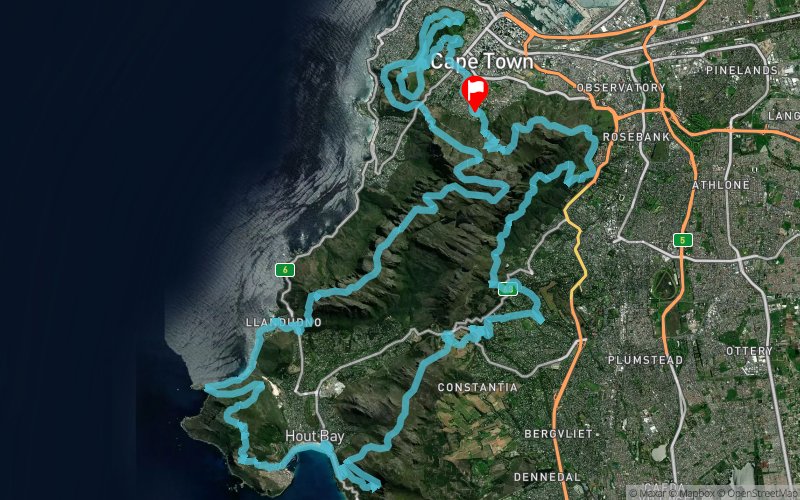Click the Observatory suburb label
The image size is (800, 500).
coord(621,88)
